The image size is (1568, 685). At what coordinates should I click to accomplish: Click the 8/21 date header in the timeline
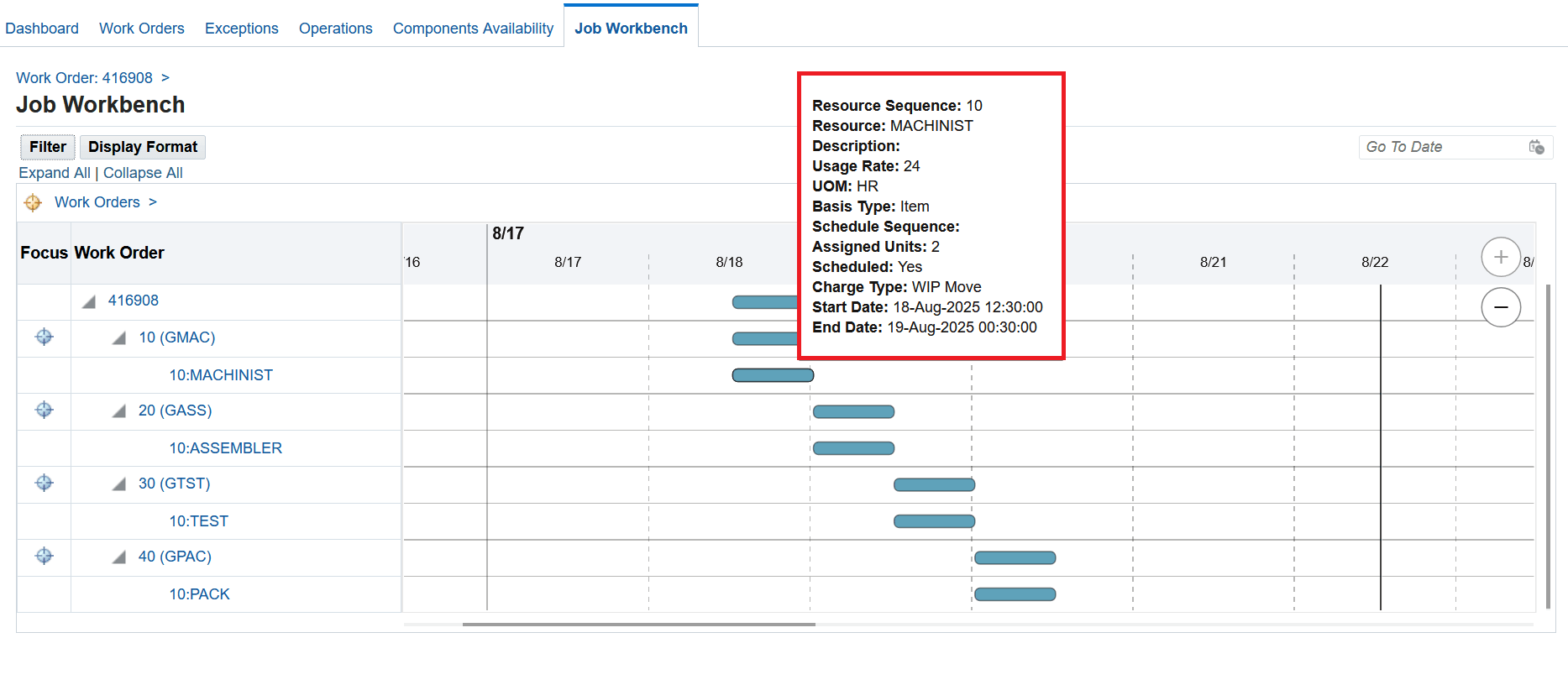tap(1213, 262)
